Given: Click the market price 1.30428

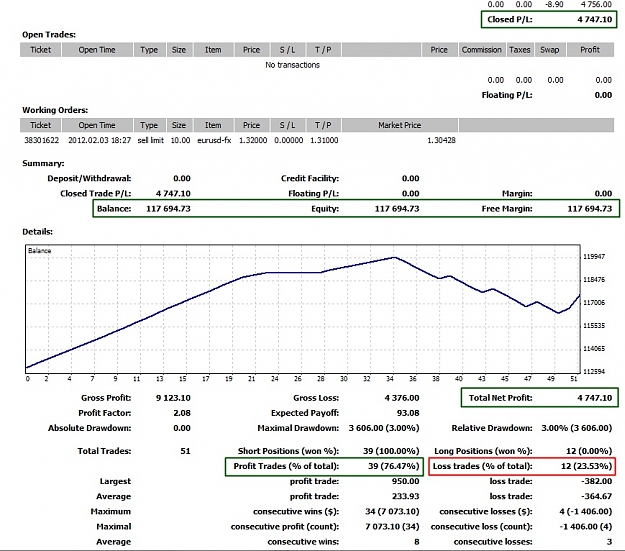Looking at the screenshot, I should pos(441,140).
